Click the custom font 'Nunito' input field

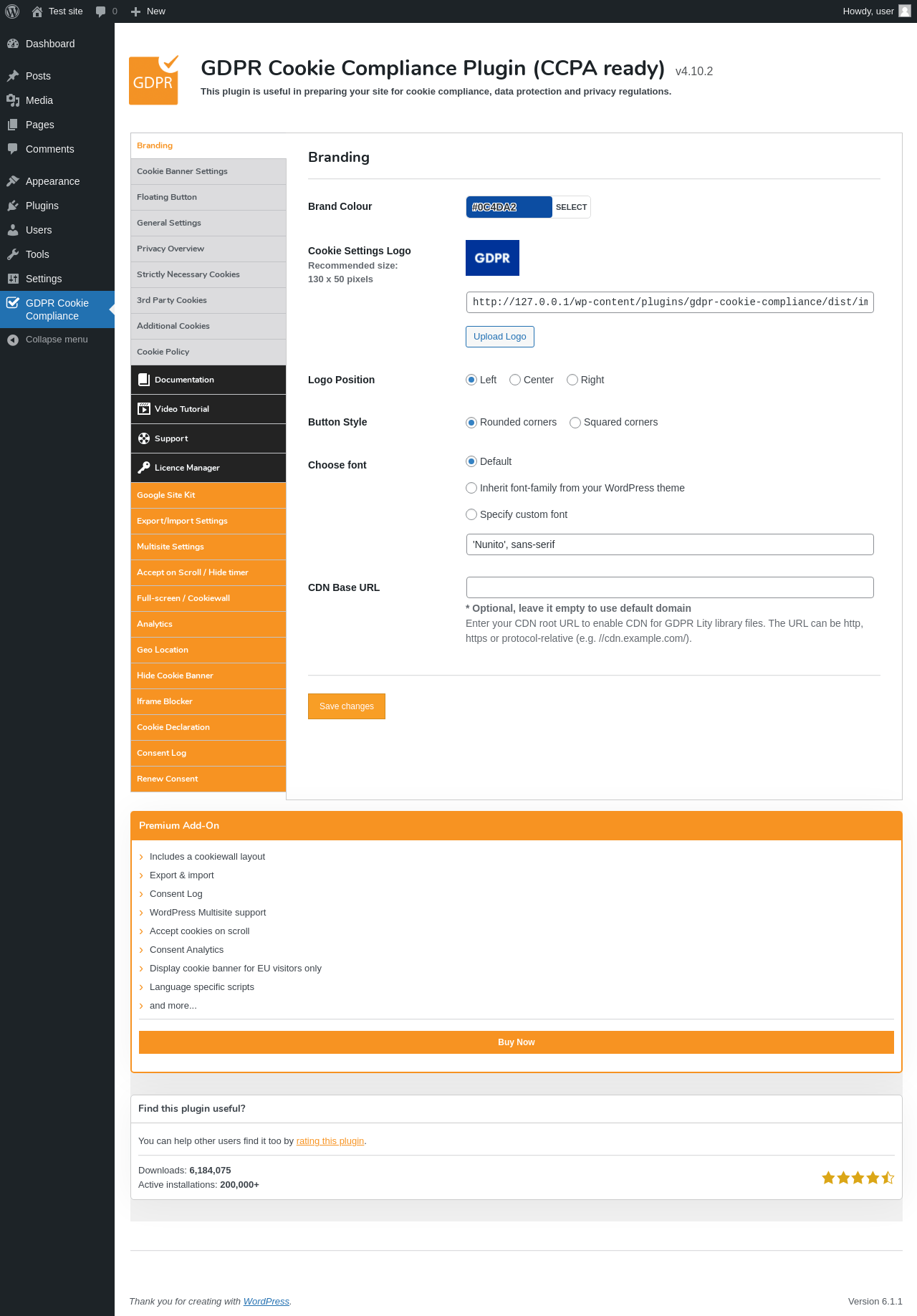670,544
